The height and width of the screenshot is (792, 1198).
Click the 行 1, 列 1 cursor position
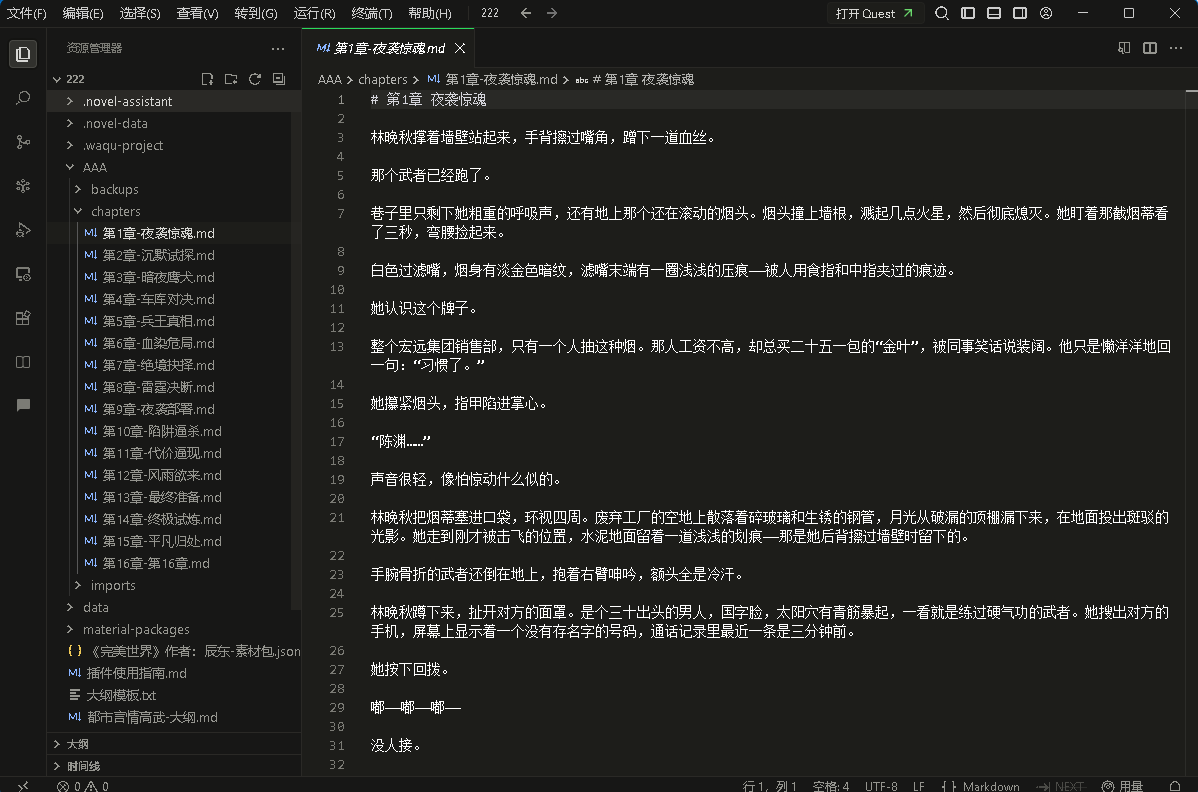pos(769,786)
